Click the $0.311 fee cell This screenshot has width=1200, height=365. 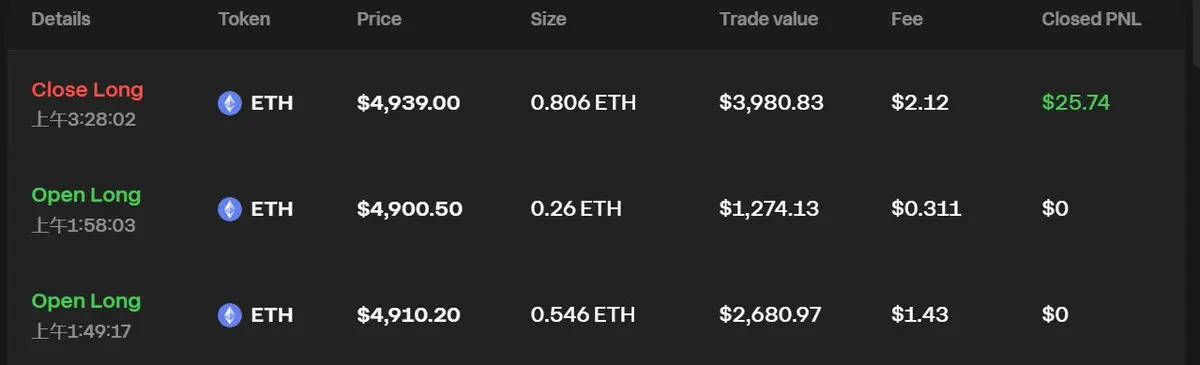coord(926,209)
